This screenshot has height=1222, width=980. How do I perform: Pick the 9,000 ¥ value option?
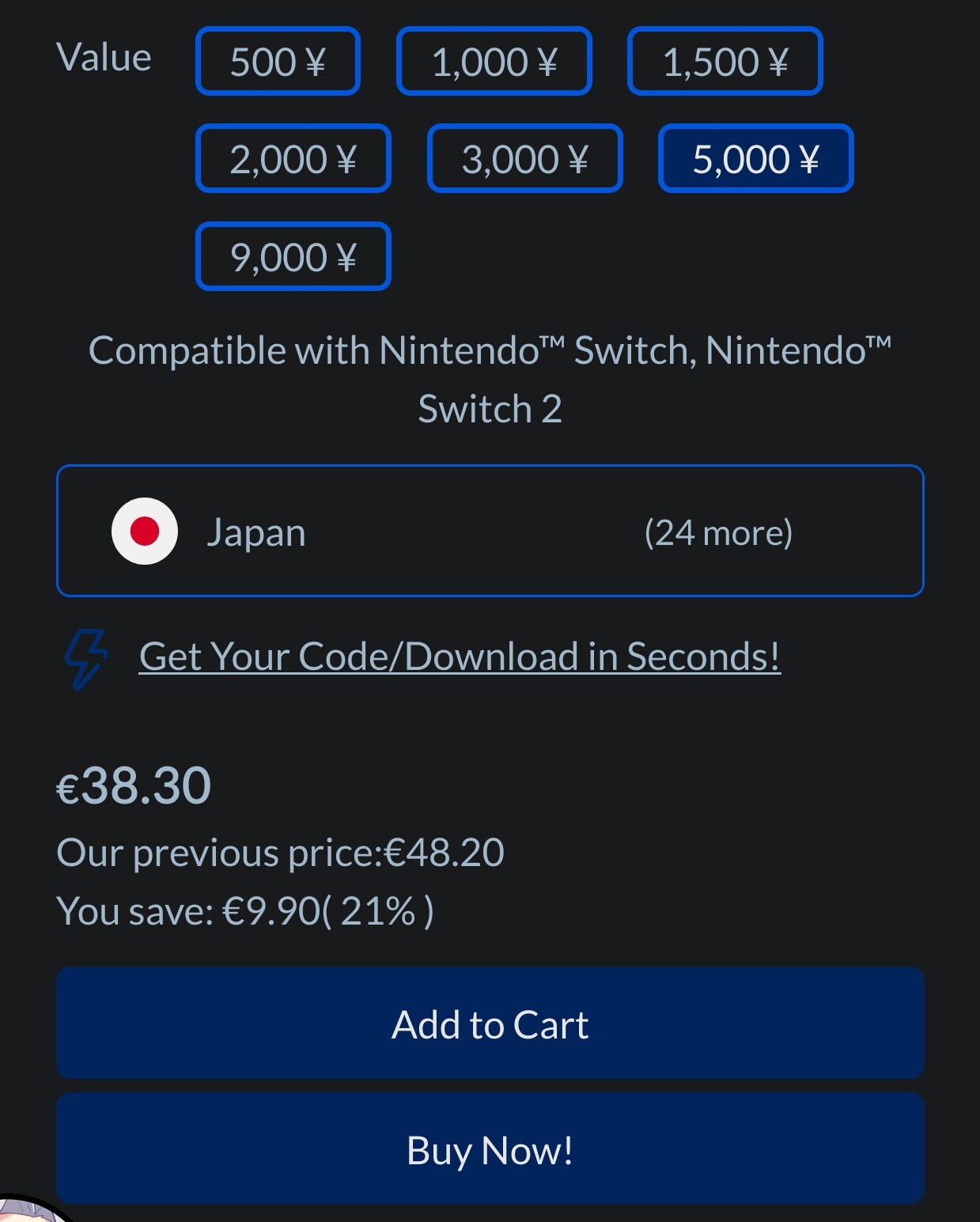[293, 256]
